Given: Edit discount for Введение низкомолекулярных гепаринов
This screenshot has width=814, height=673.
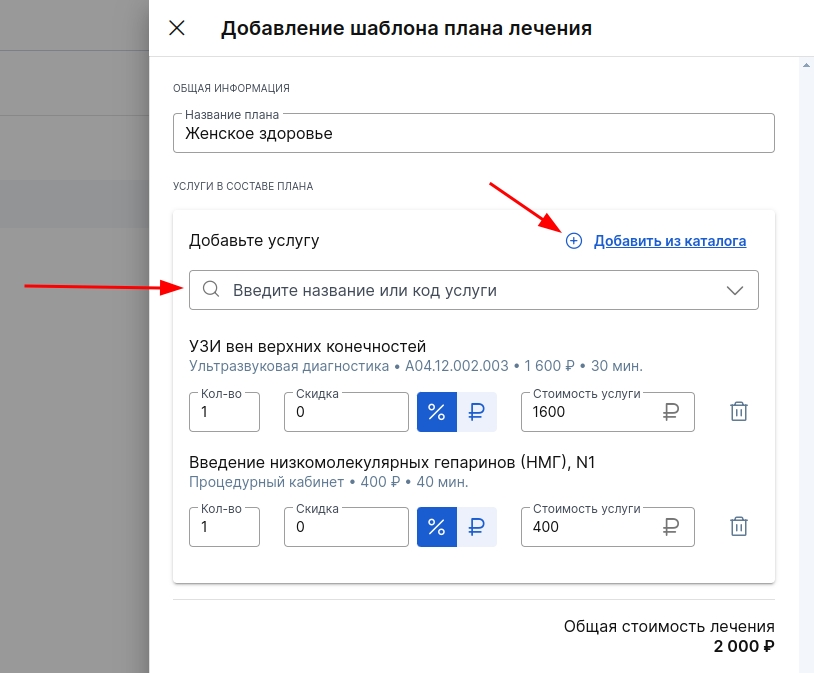Looking at the screenshot, I should [x=346, y=527].
